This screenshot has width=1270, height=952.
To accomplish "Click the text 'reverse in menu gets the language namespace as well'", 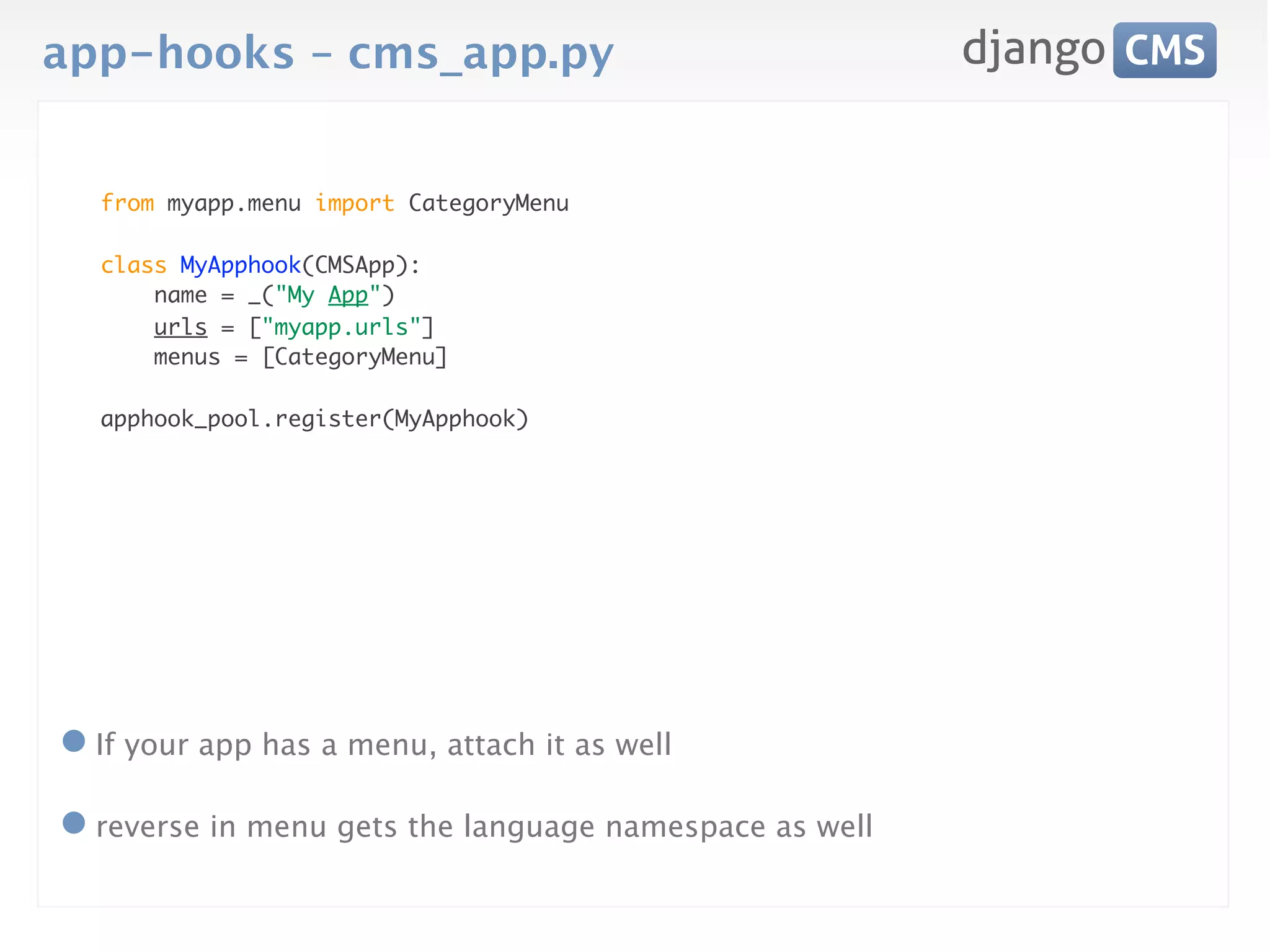I will tap(484, 827).
